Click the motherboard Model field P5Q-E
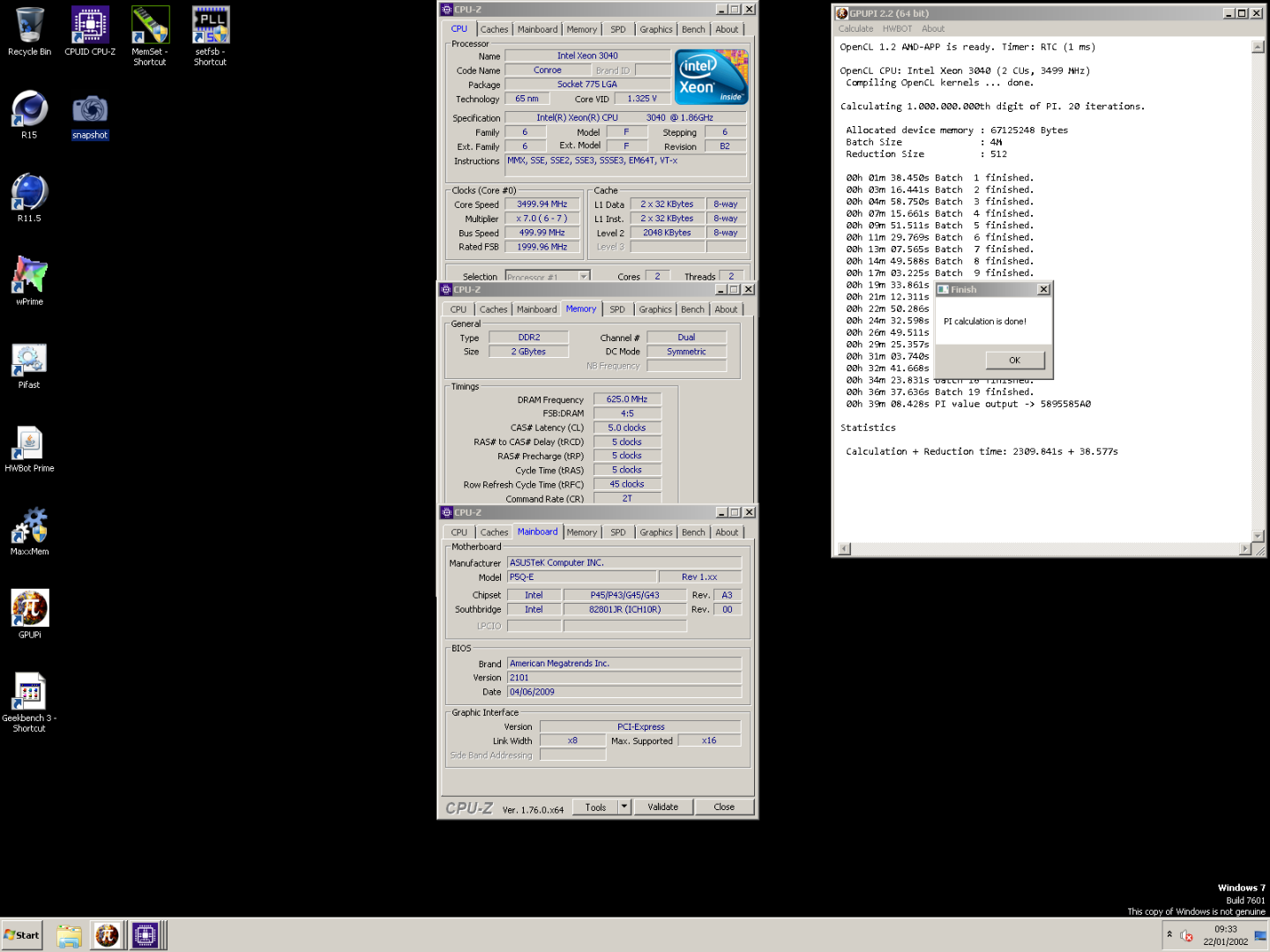Viewport: 1270px width, 952px height. point(580,577)
